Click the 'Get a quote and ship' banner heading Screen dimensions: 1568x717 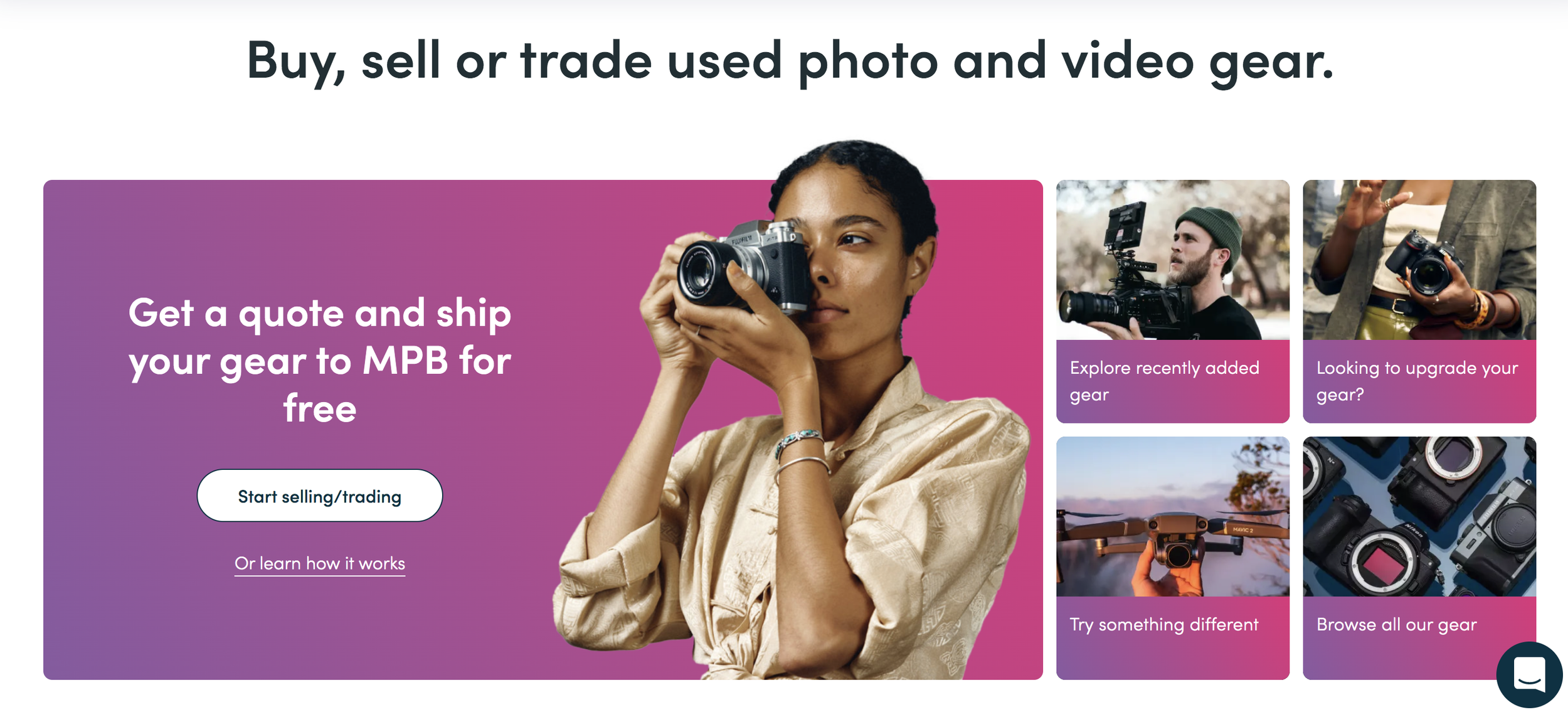click(x=320, y=361)
